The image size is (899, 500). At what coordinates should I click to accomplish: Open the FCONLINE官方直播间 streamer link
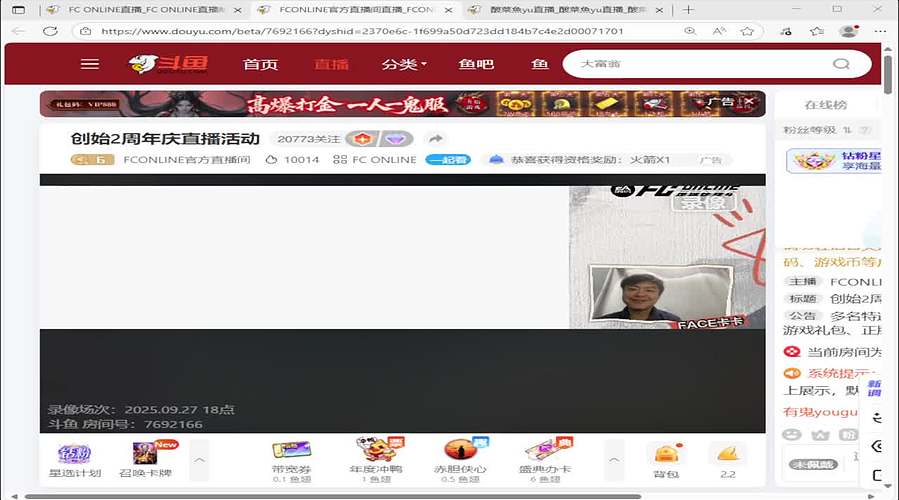point(187,160)
